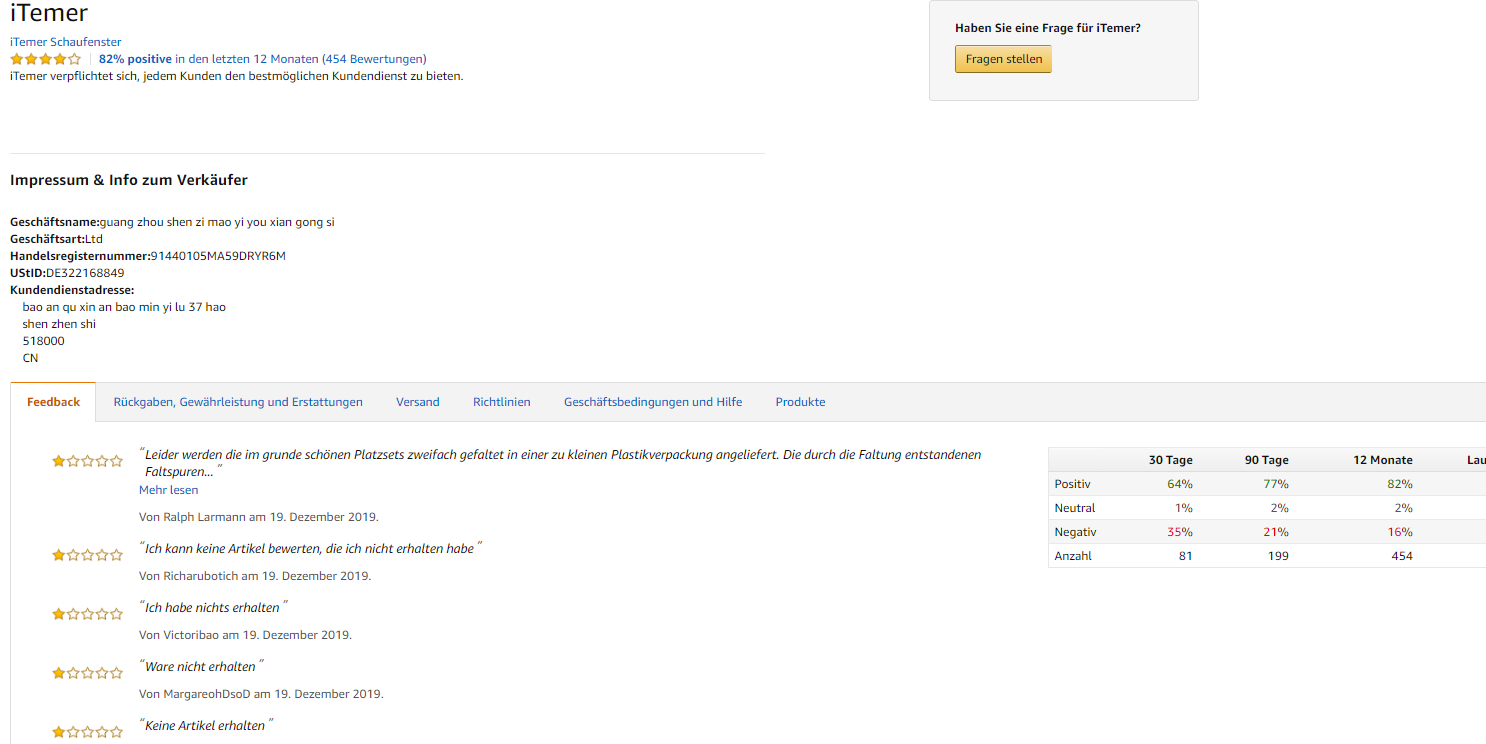Open the '82% positive' rating link

point(135,59)
